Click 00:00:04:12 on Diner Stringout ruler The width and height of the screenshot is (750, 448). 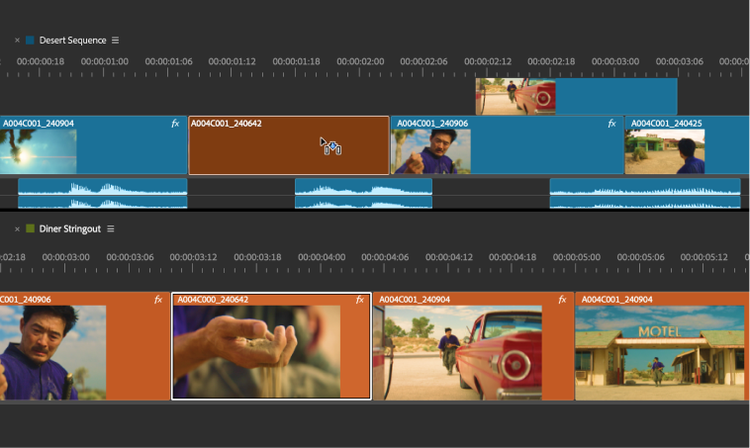tap(449, 257)
